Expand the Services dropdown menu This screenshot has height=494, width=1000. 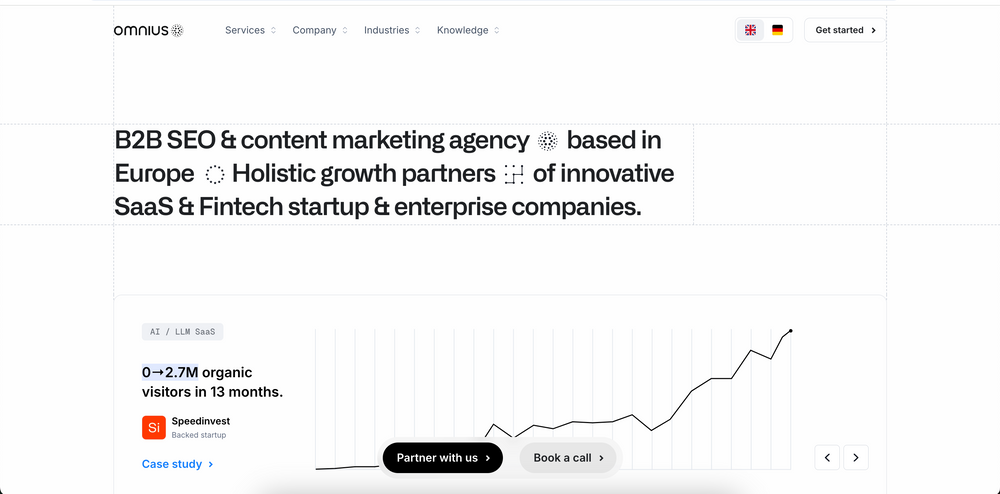click(250, 30)
